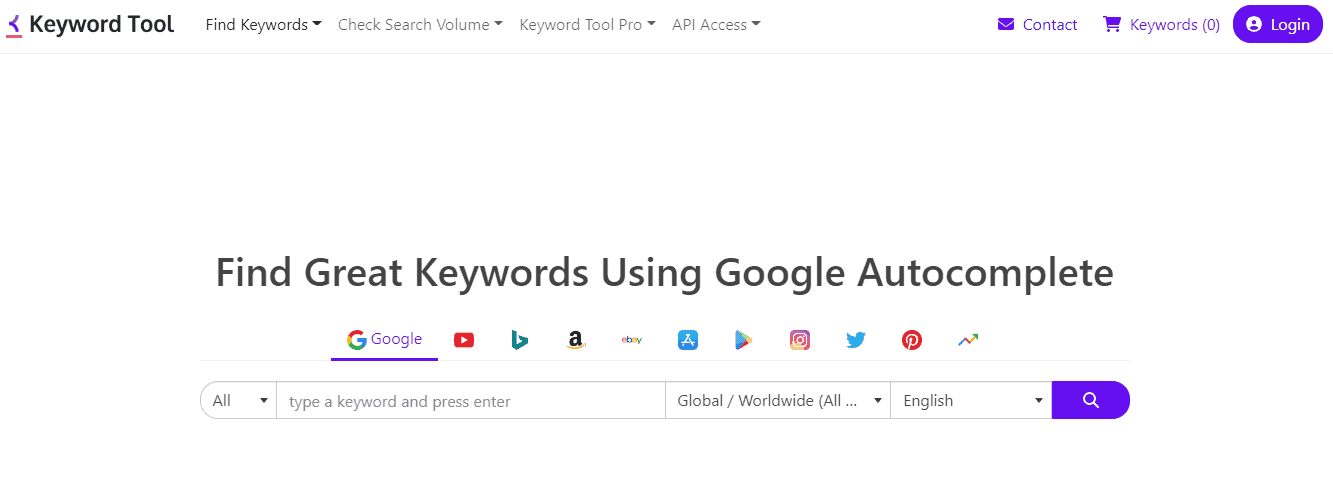Switch to the Amazon keyword tab

[x=575, y=340]
